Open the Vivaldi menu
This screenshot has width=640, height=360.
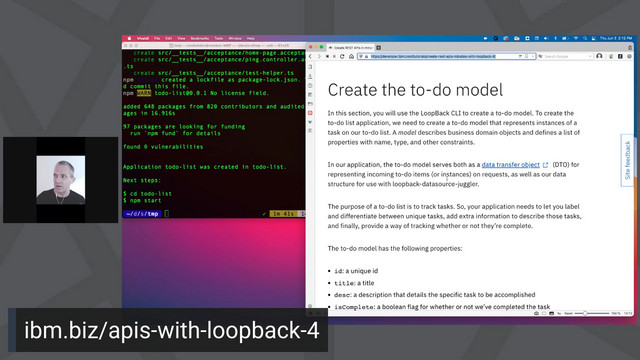tap(143, 38)
